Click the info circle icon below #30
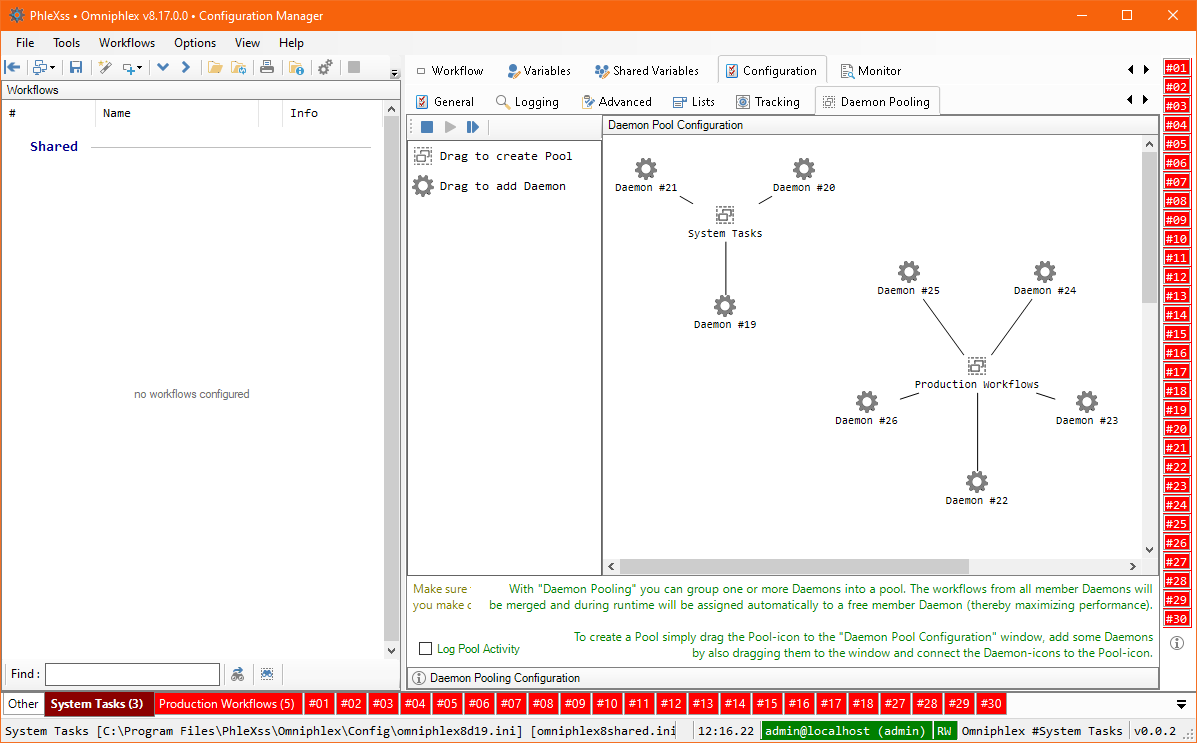Viewport: 1197px width, 743px height. point(1176,643)
